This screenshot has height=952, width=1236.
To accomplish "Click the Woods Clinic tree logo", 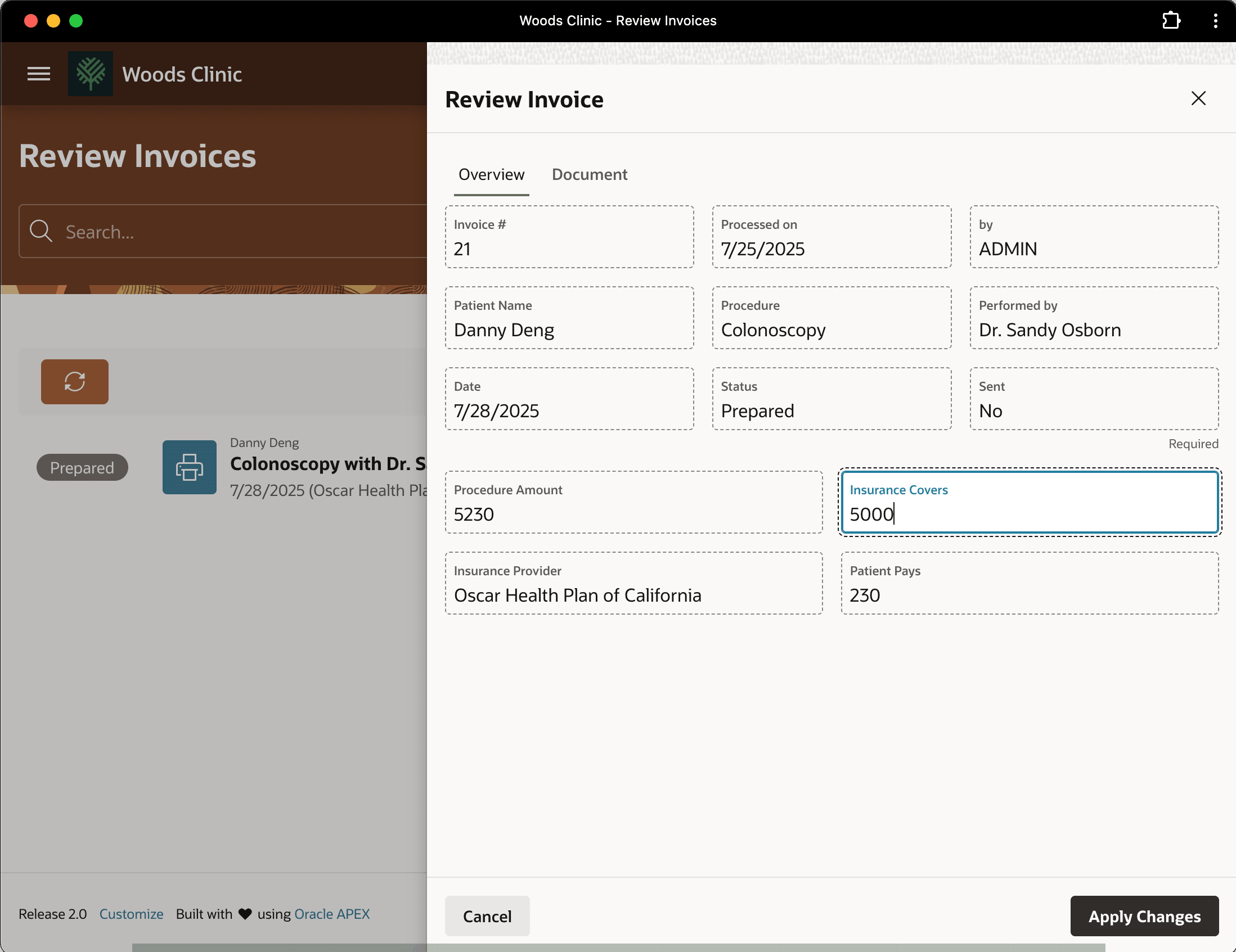I will coord(91,74).
